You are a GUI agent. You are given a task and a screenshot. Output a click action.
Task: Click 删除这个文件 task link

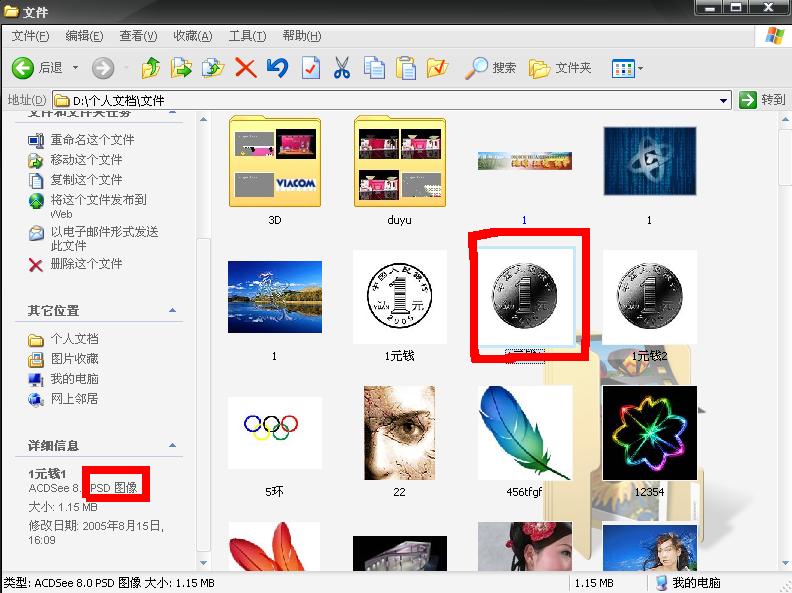[x=75, y=264]
